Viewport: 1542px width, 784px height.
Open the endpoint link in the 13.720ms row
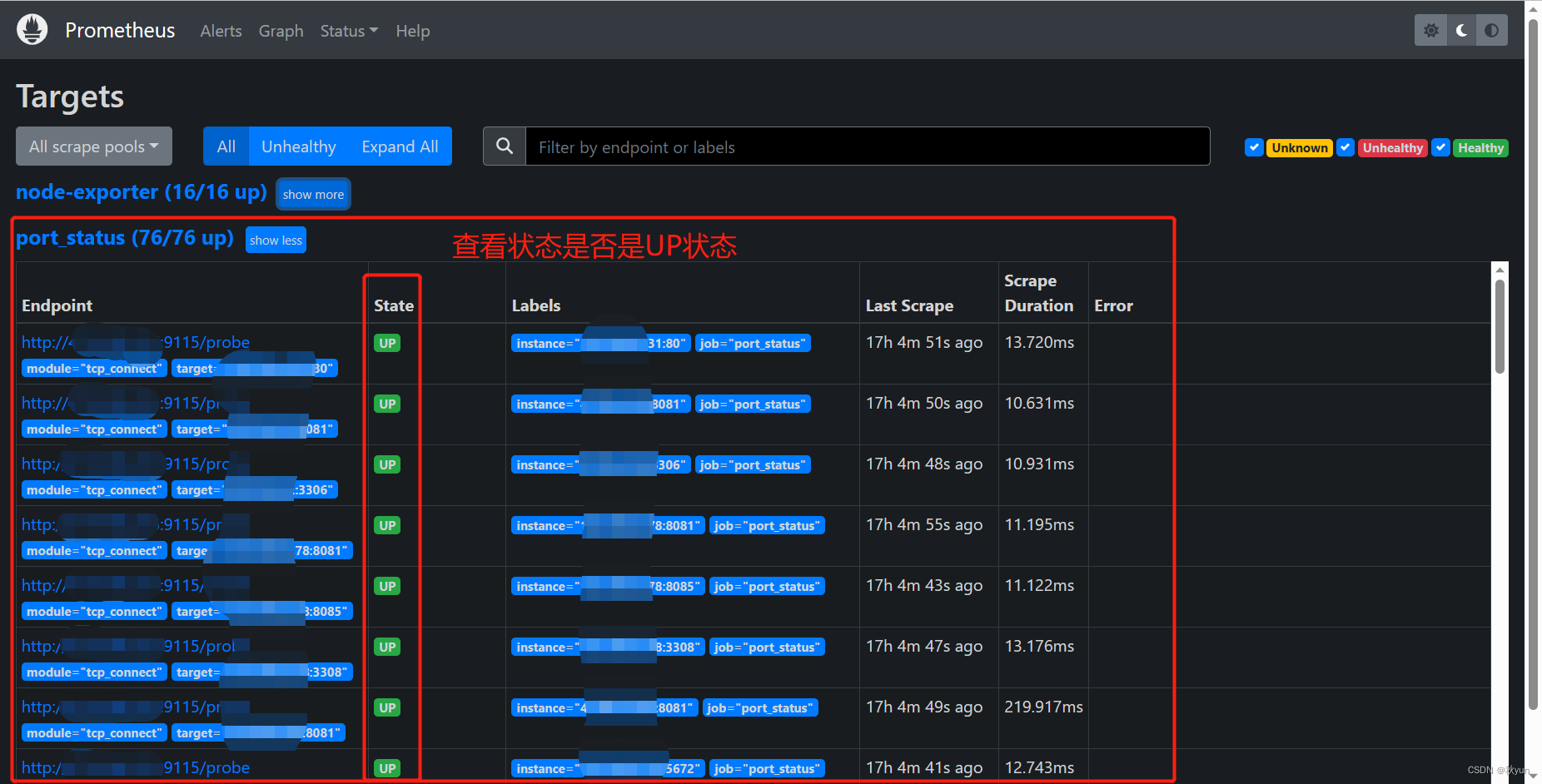[136, 342]
